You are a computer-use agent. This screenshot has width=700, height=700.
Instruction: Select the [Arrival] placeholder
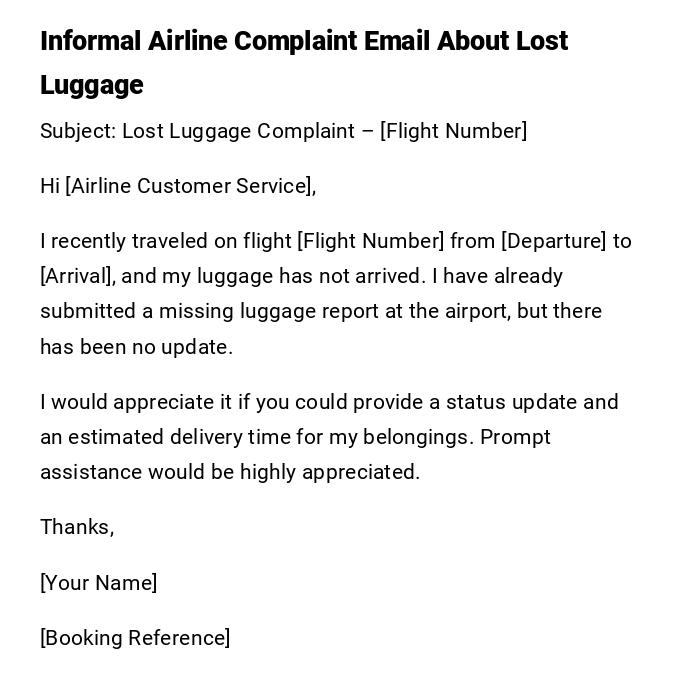77,276
